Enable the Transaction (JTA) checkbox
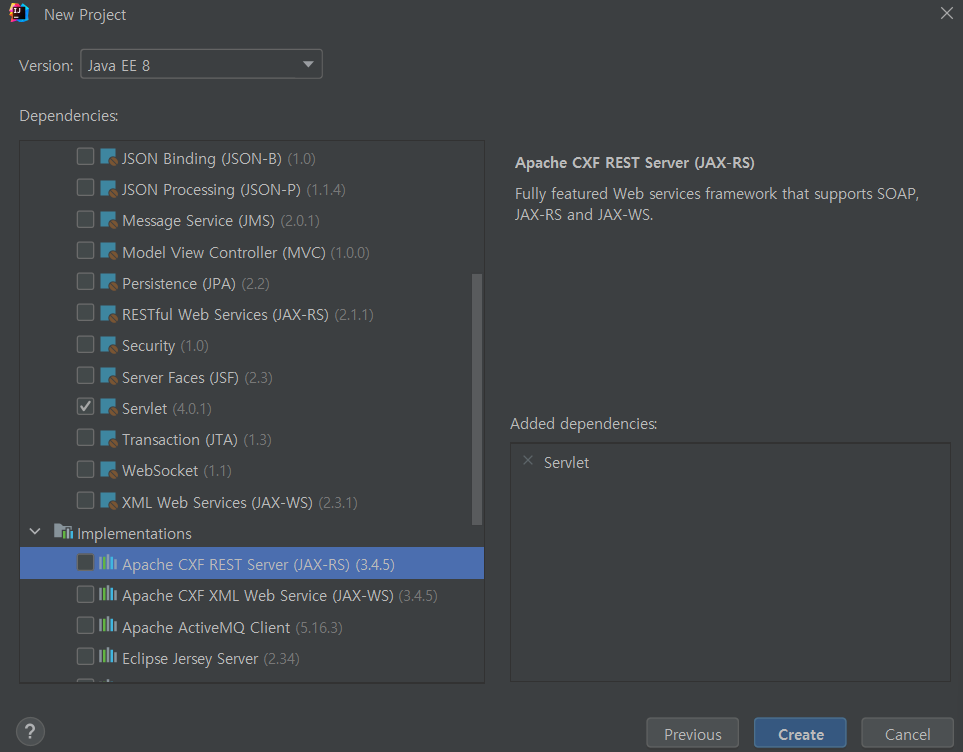The width and height of the screenshot is (963, 752). pos(85,437)
